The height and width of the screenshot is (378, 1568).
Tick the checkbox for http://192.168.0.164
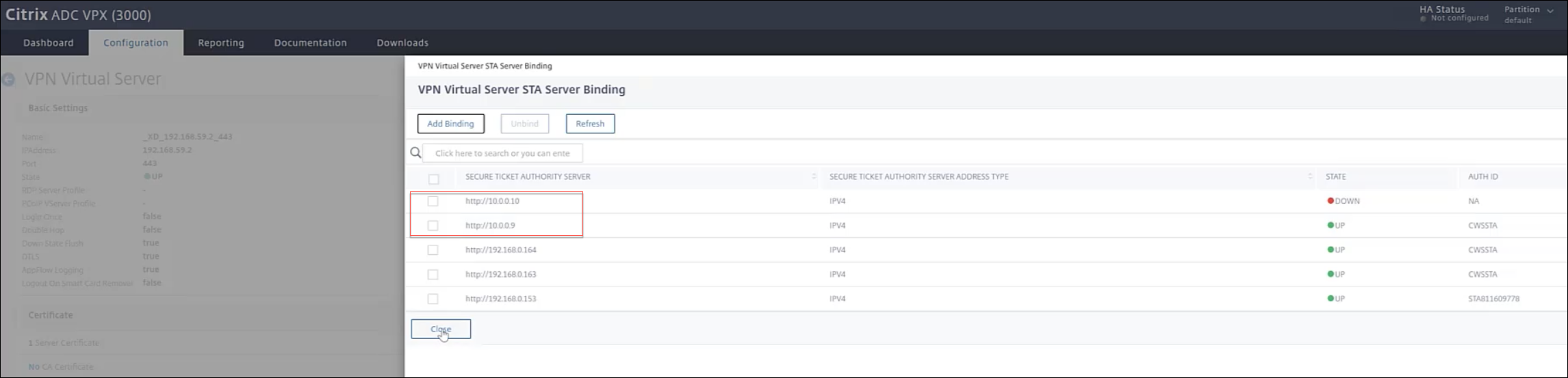coord(433,250)
